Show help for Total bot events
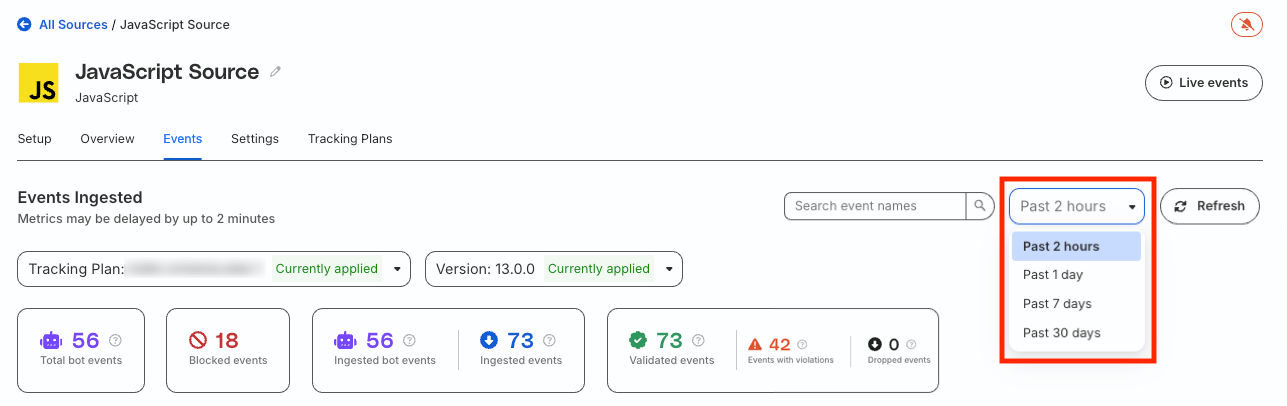The width and height of the screenshot is (1287, 406). point(115,340)
